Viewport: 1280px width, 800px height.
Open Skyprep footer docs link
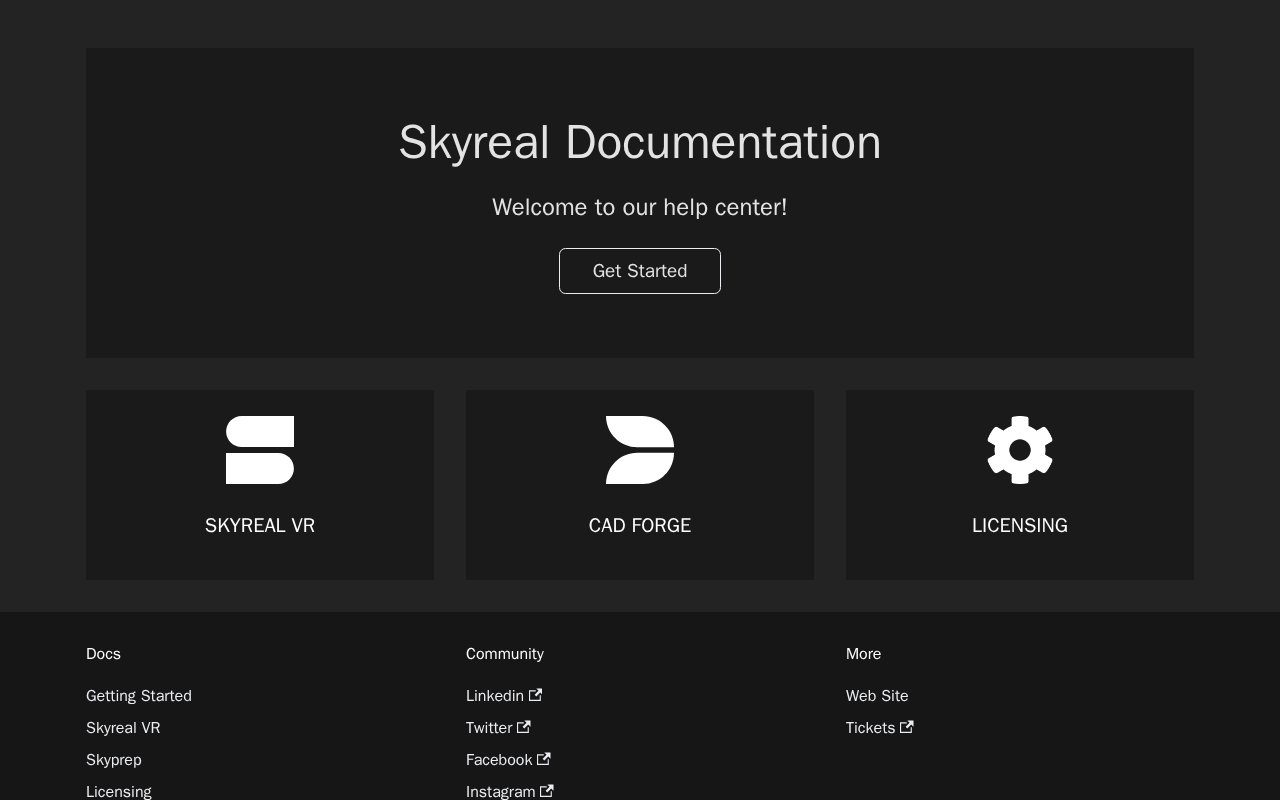(114, 760)
